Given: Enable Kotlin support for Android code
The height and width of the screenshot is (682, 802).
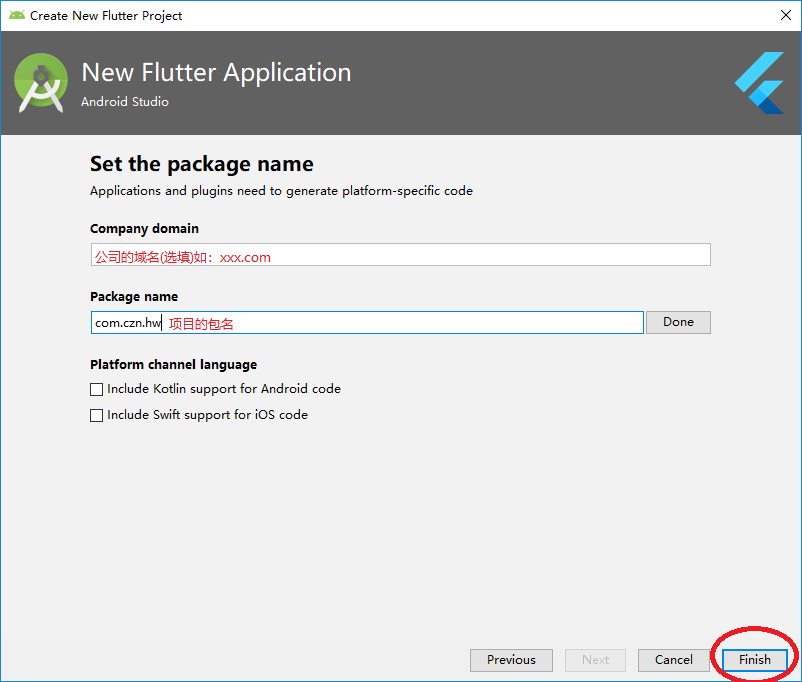Looking at the screenshot, I should pyautogui.click(x=96, y=389).
